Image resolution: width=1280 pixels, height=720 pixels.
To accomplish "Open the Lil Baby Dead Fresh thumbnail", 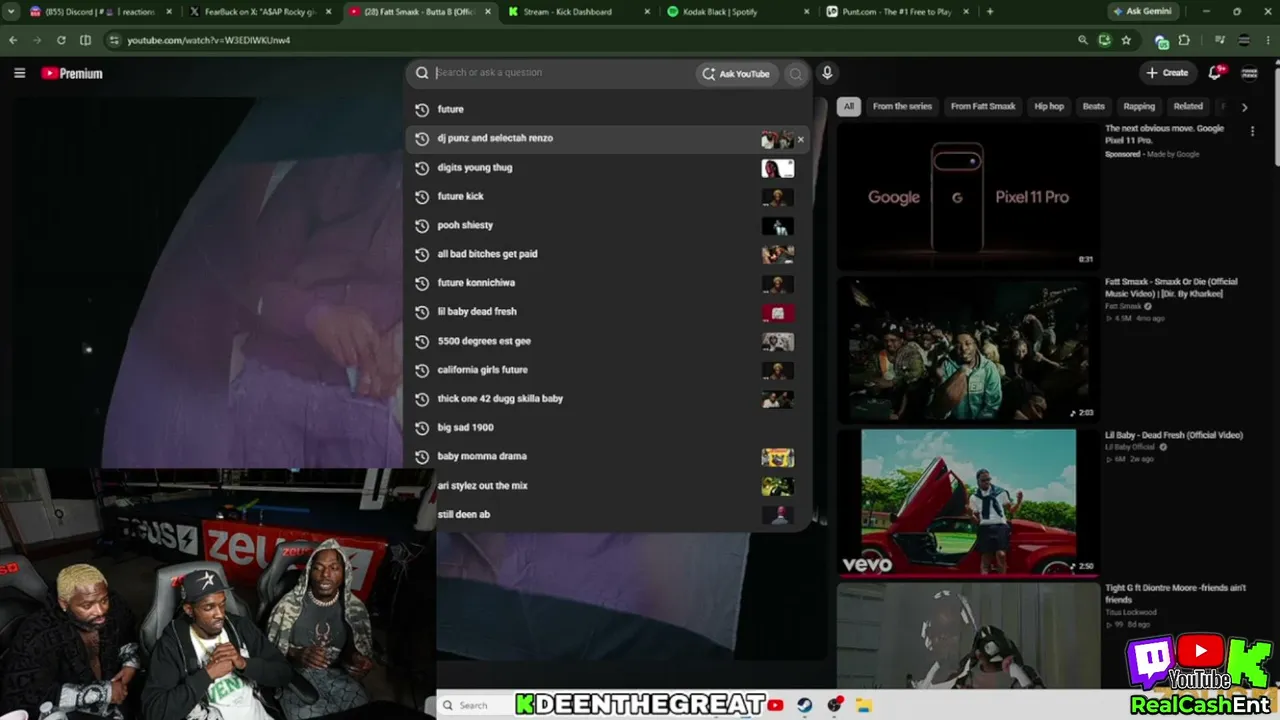I will (x=967, y=503).
